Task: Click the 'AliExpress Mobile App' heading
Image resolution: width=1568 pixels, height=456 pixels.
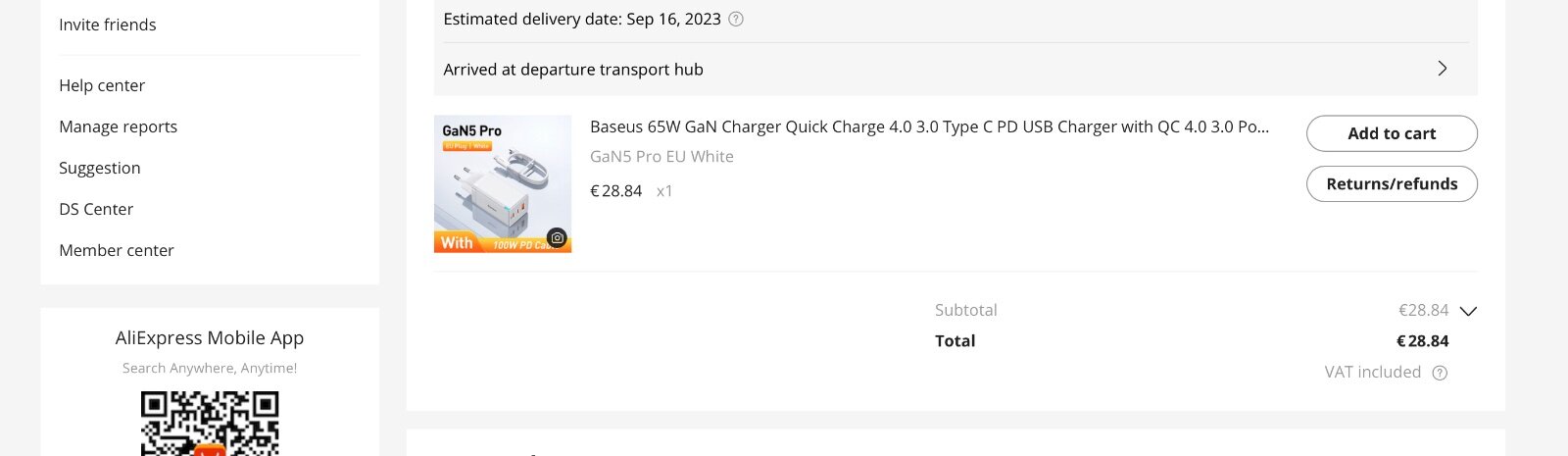Action: click(210, 338)
